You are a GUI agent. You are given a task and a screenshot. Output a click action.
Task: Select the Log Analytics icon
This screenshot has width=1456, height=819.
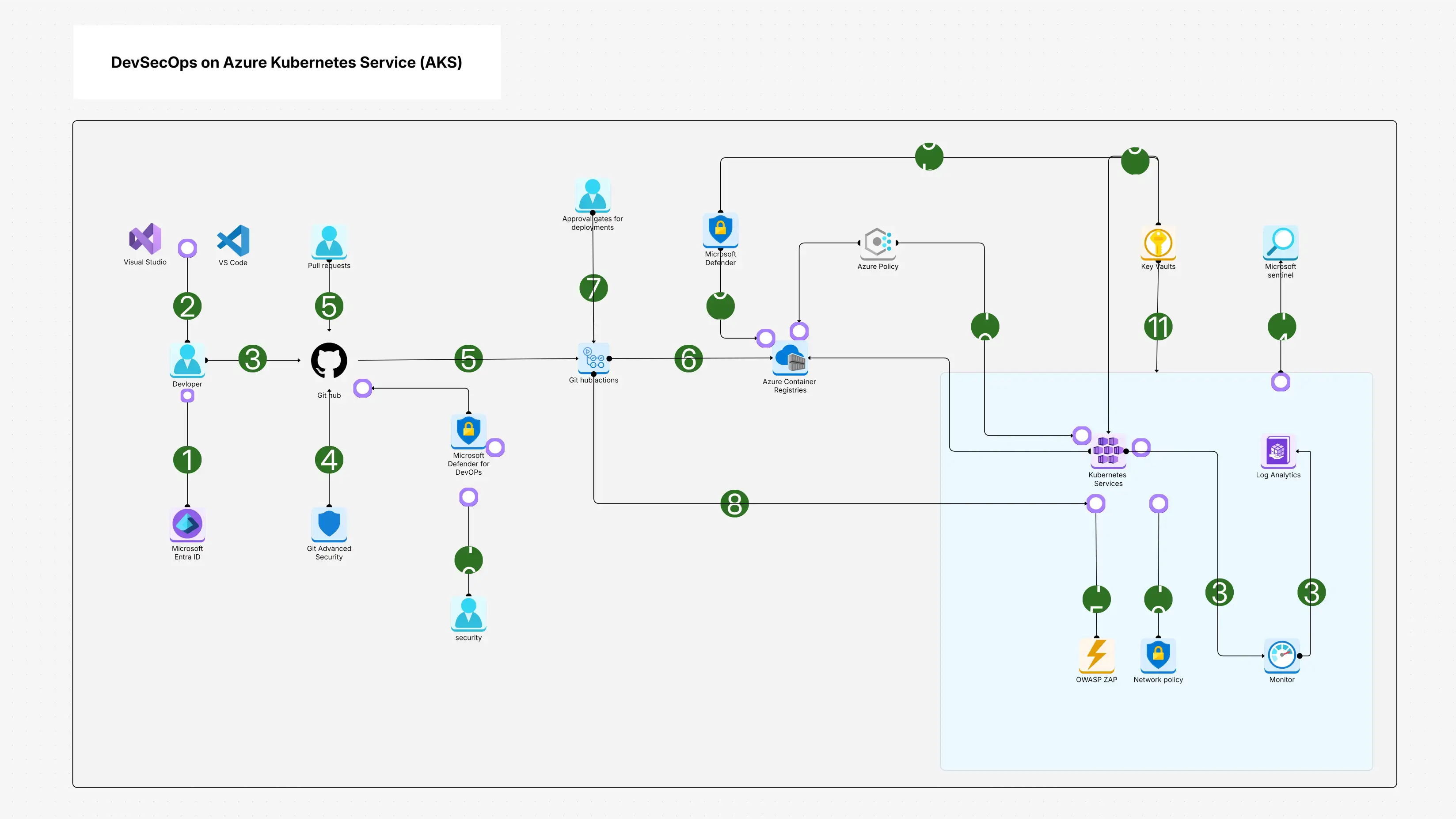pyautogui.click(x=1278, y=450)
